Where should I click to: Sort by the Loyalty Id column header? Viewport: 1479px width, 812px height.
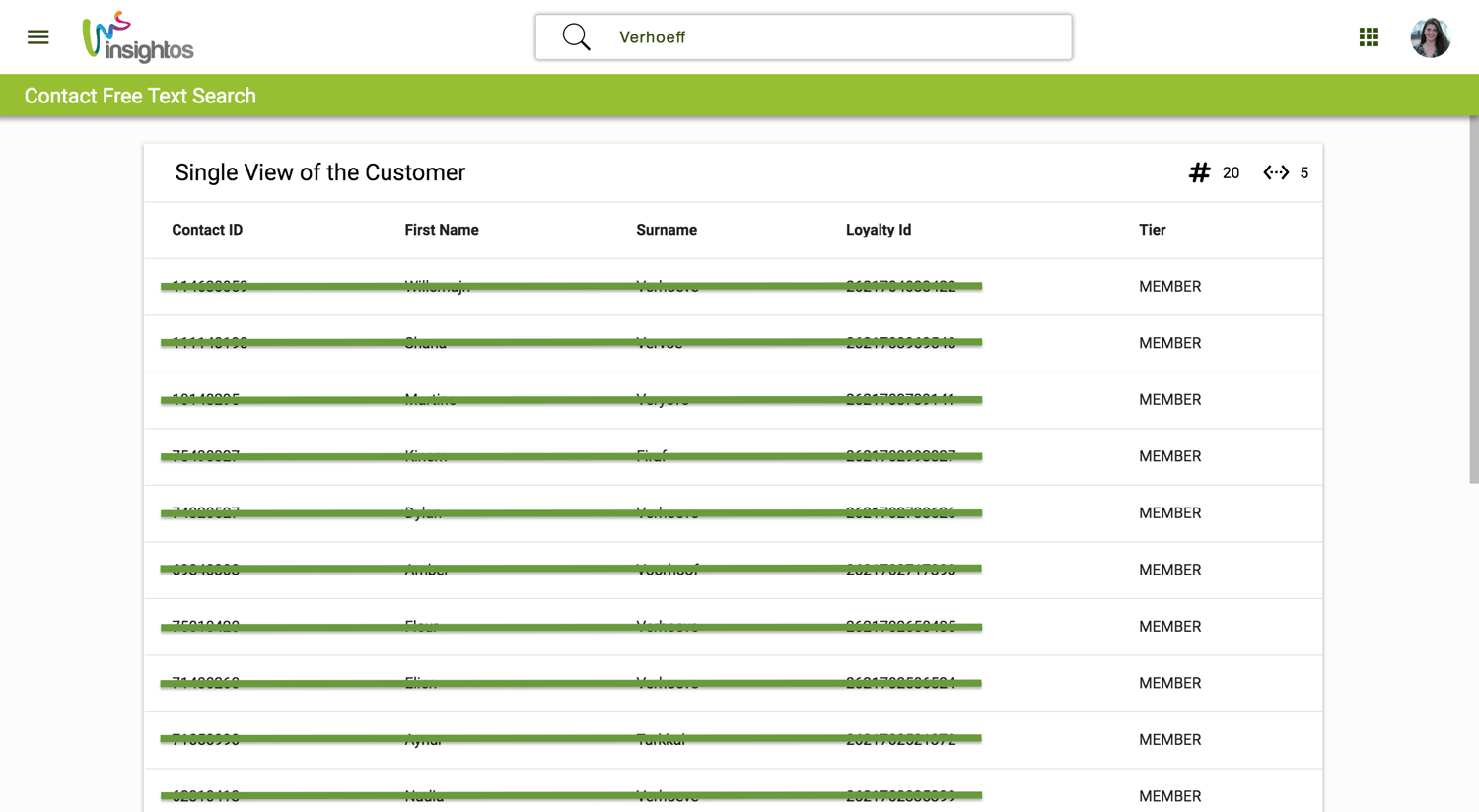(x=879, y=230)
